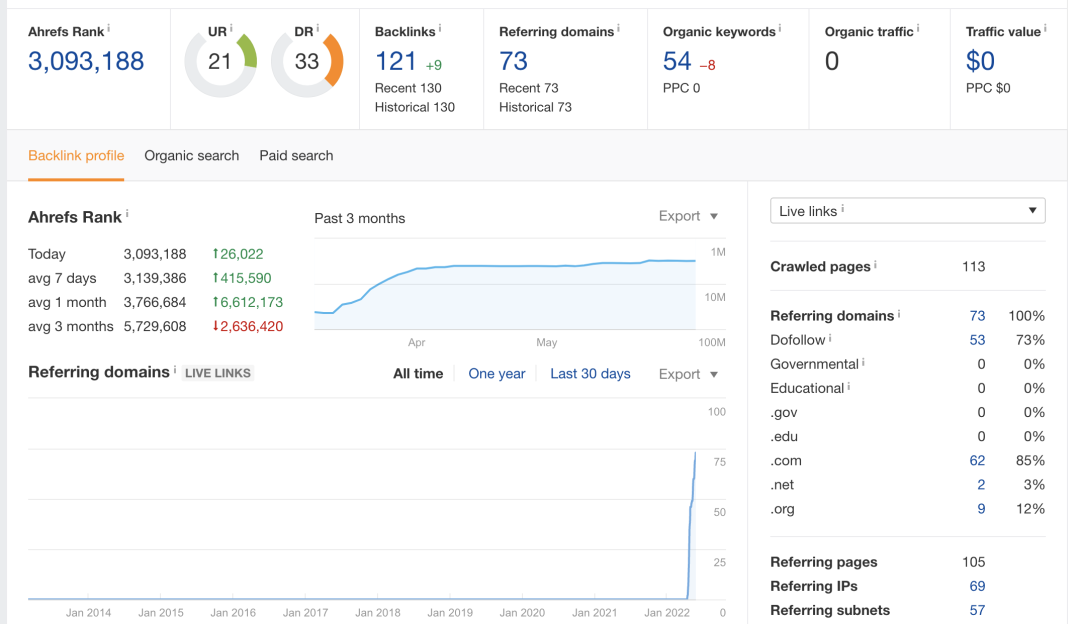Image resolution: width=1080 pixels, height=624 pixels.
Task: Click info icon next to Traffic value
Action: 1047,28
